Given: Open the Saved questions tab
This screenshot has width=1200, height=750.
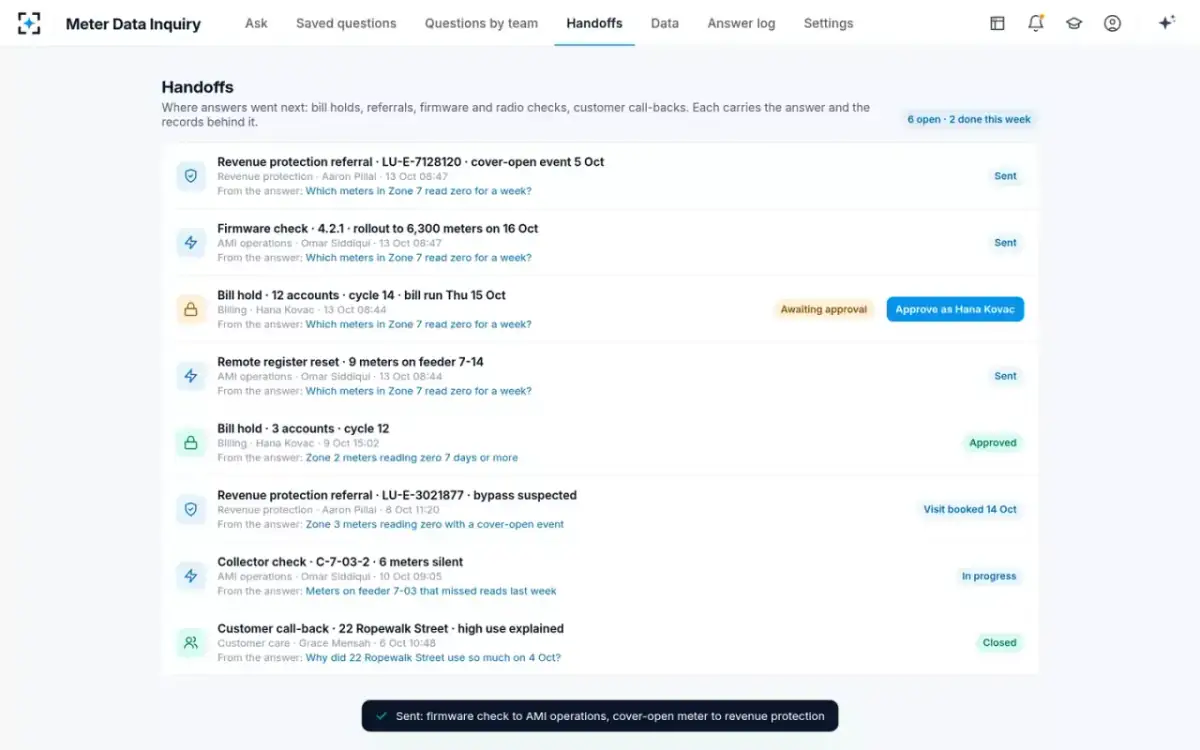Looking at the screenshot, I should pyautogui.click(x=346, y=23).
